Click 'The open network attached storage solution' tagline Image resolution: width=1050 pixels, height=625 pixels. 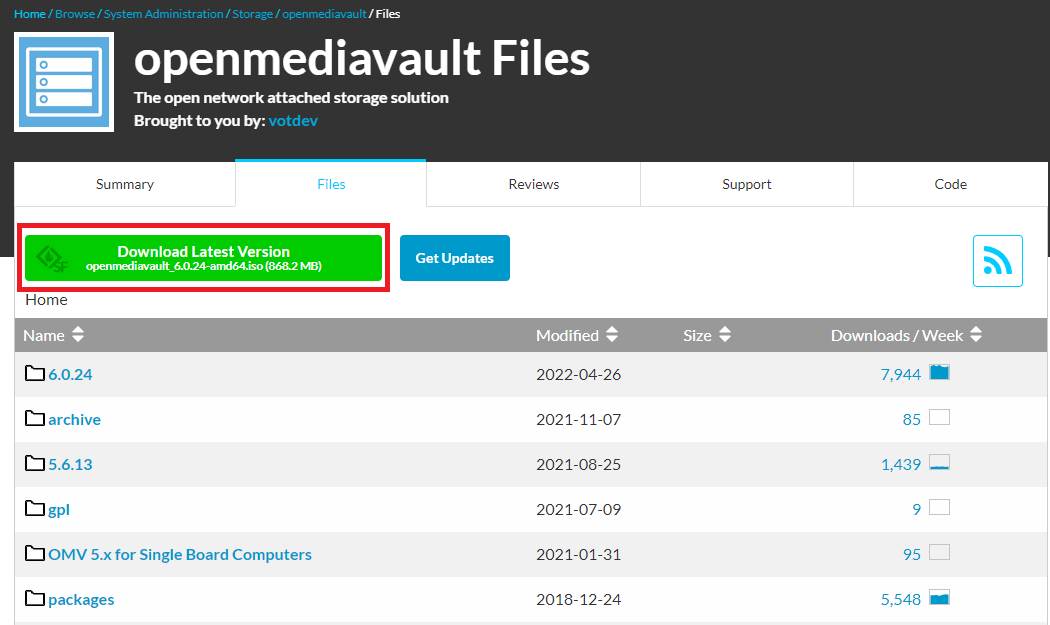[x=291, y=98]
